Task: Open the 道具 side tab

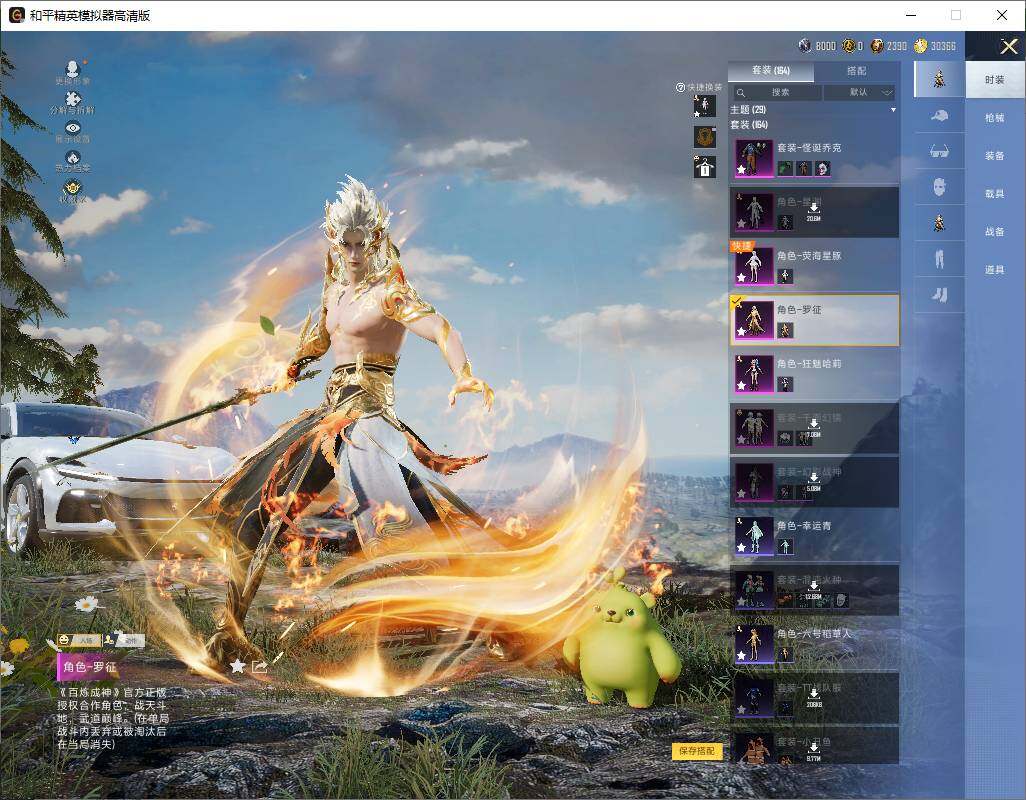Action: pyautogui.click(x=995, y=270)
